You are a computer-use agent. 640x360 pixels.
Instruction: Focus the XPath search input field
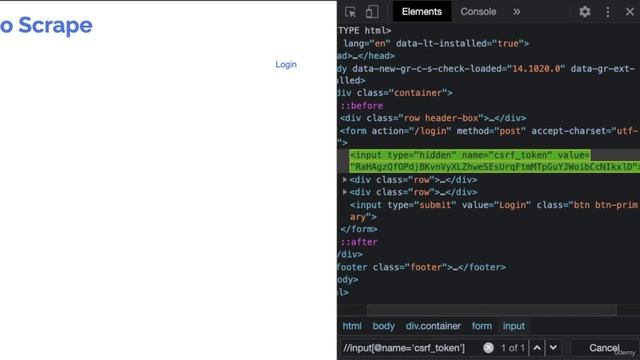pos(410,348)
